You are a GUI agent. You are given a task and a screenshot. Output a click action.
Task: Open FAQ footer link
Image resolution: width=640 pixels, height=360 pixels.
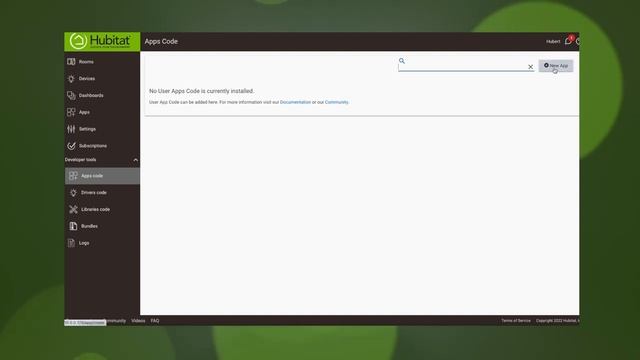155,321
